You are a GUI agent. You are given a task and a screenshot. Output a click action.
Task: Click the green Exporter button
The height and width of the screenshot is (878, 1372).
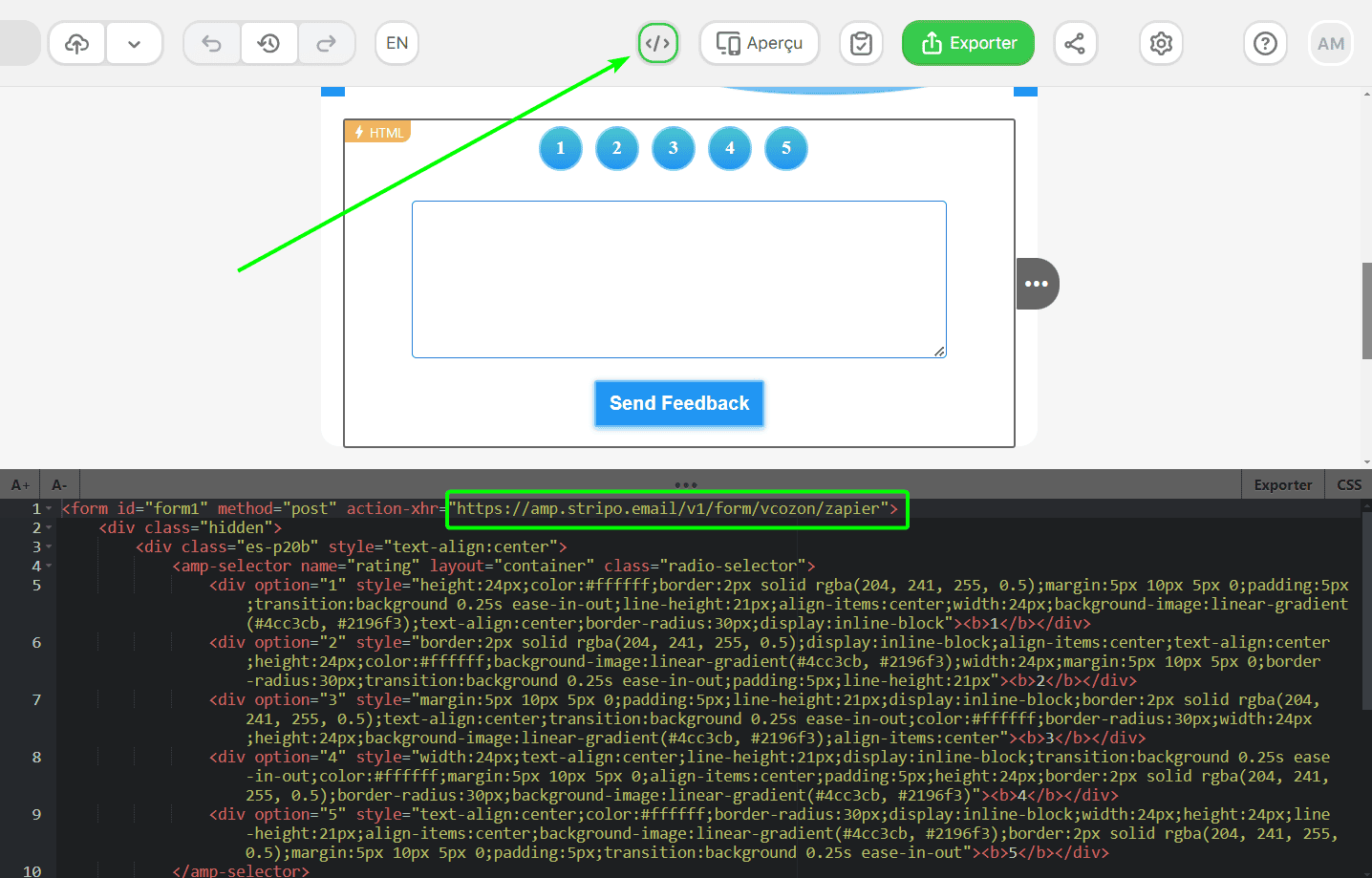pyautogui.click(x=968, y=43)
